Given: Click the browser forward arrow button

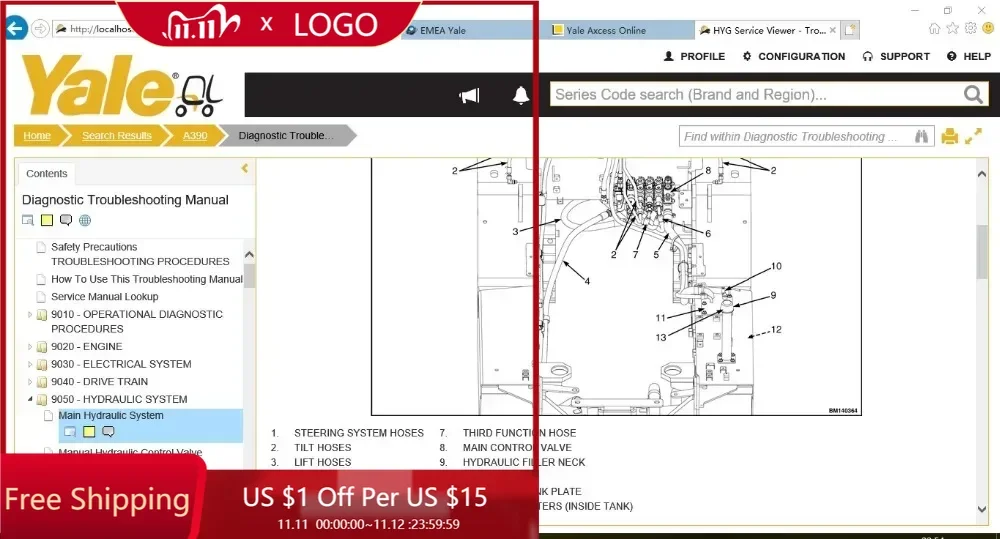Looking at the screenshot, I should 40,29.
